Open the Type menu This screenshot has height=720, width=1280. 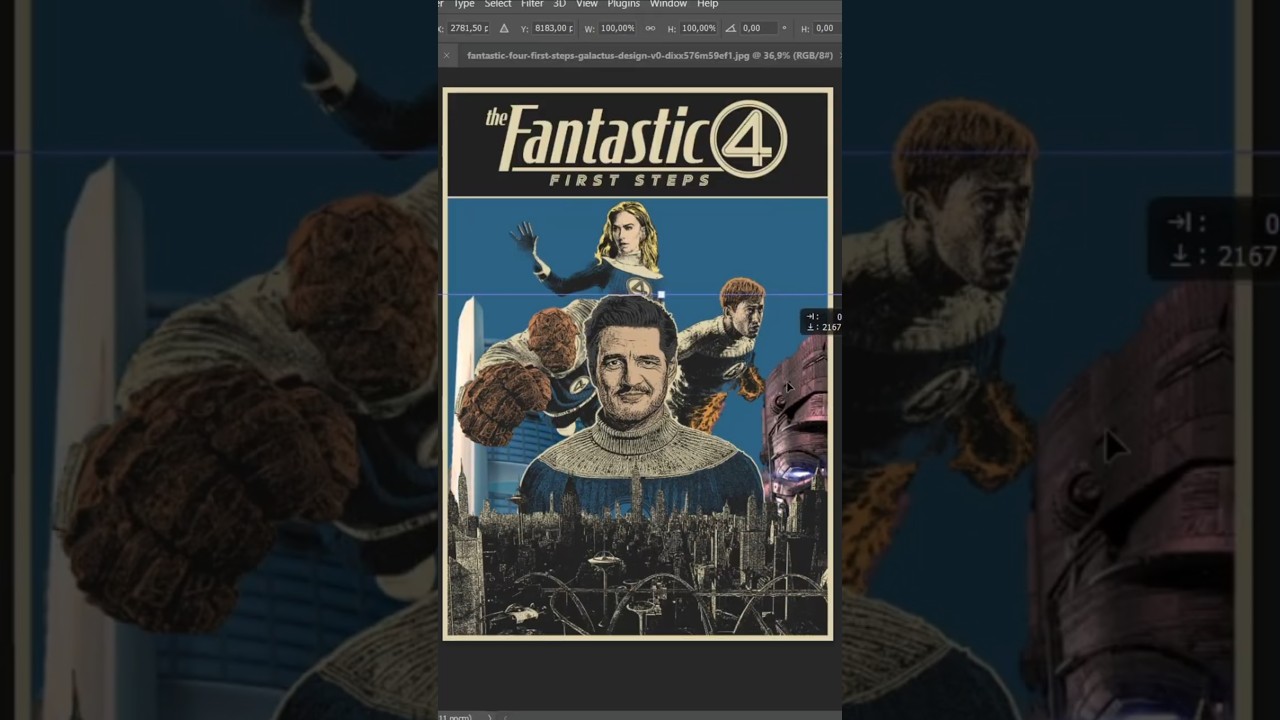click(464, 4)
